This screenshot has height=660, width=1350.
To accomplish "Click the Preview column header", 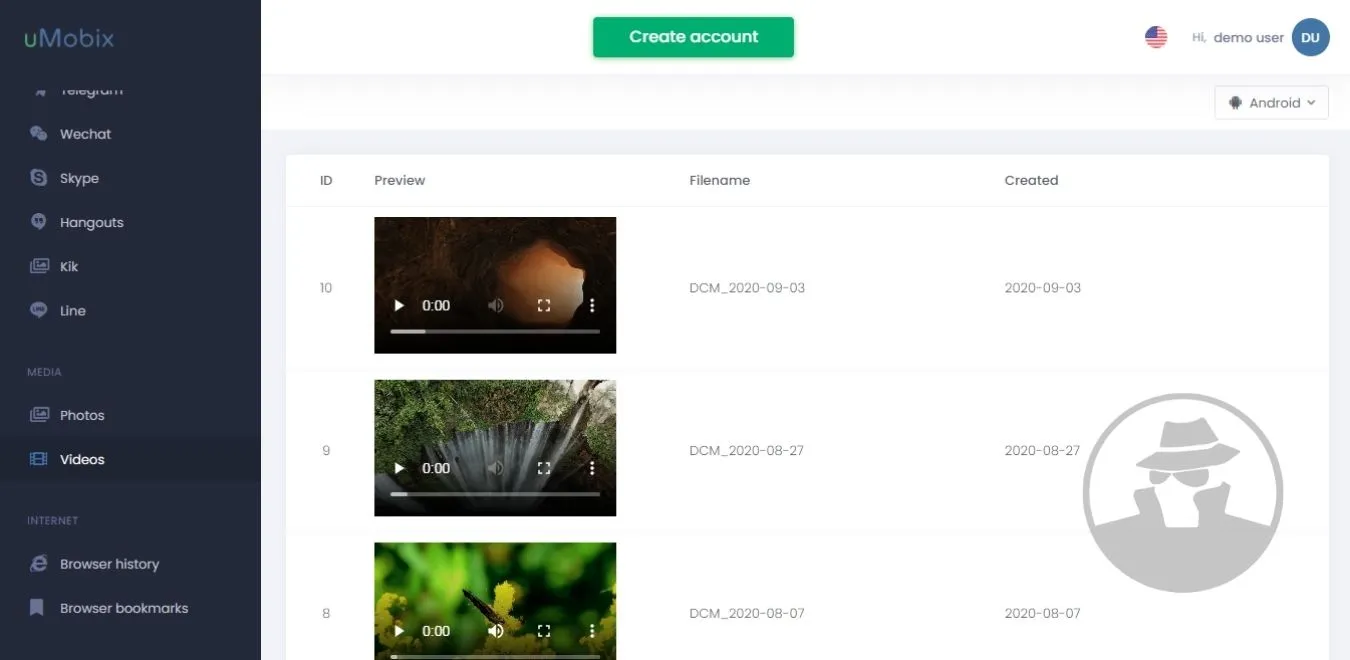I will 399,181.
